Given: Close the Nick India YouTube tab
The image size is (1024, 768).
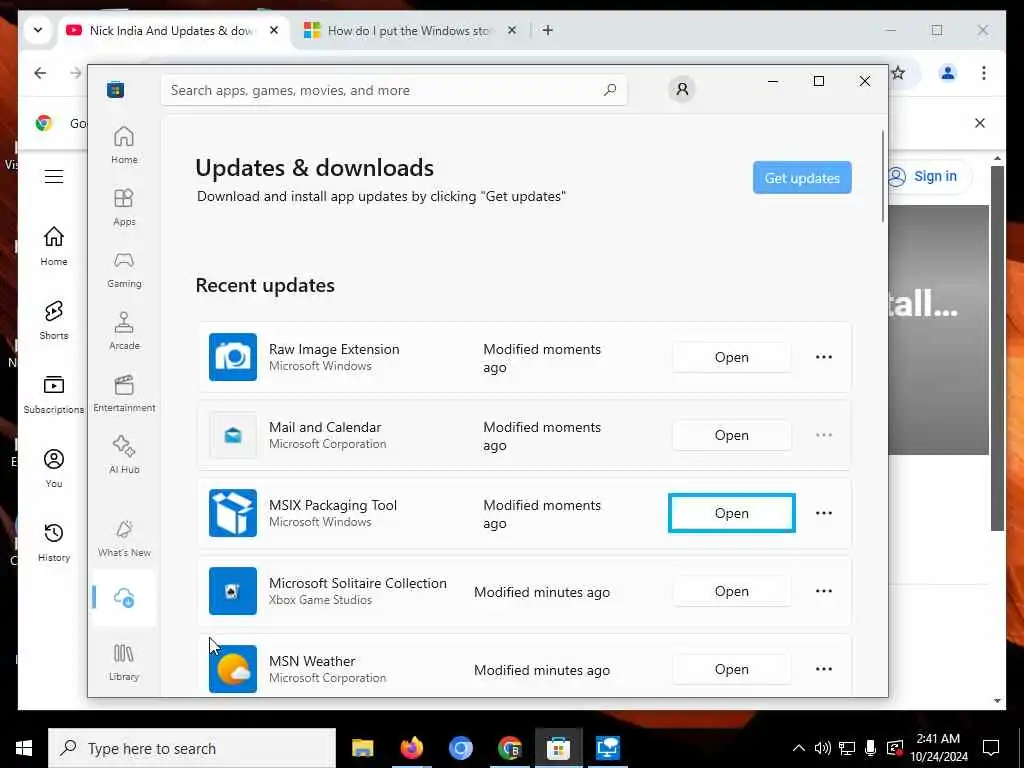Looking at the screenshot, I should [274, 30].
